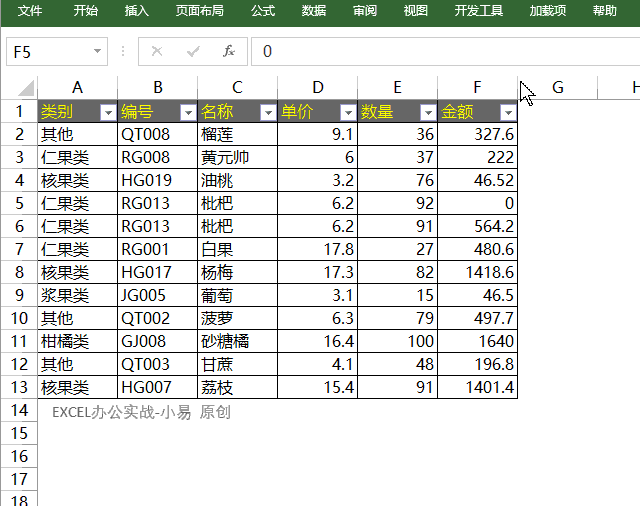The height and width of the screenshot is (506, 640).
Task: Select cell containing 柑橘类
Action: pyautogui.click(x=78, y=341)
